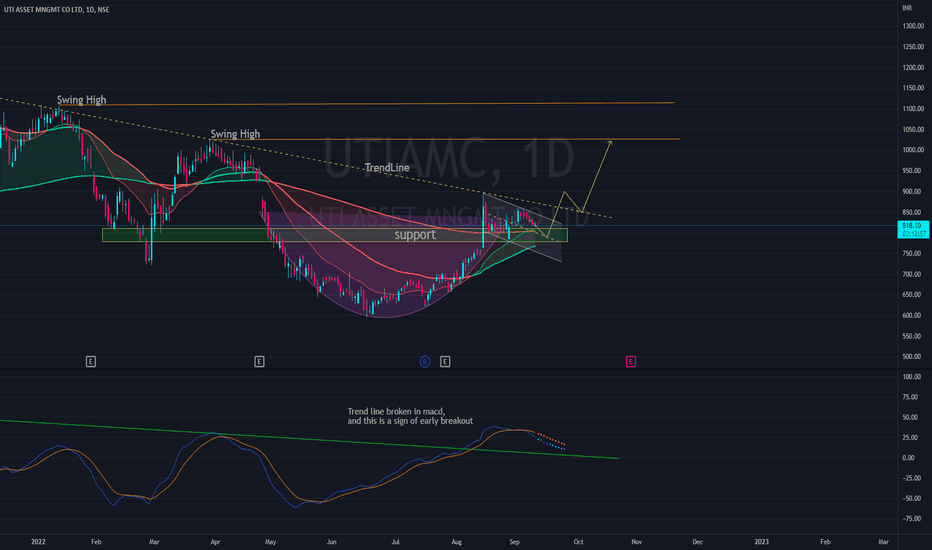The height and width of the screenshot is (550, 932).
Task: Click the 1000.00 price axis label
Action: point(913,150)
